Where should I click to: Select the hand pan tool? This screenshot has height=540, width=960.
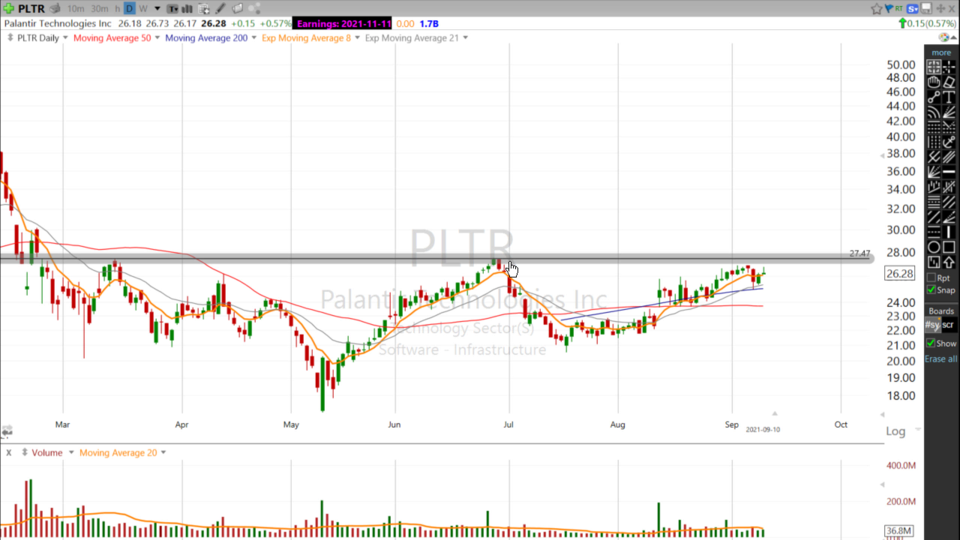934,81
